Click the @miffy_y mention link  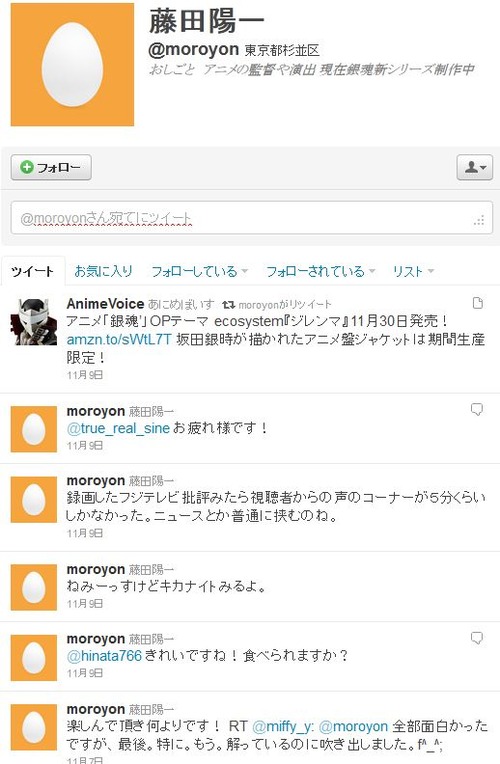[x=283, y=726]
